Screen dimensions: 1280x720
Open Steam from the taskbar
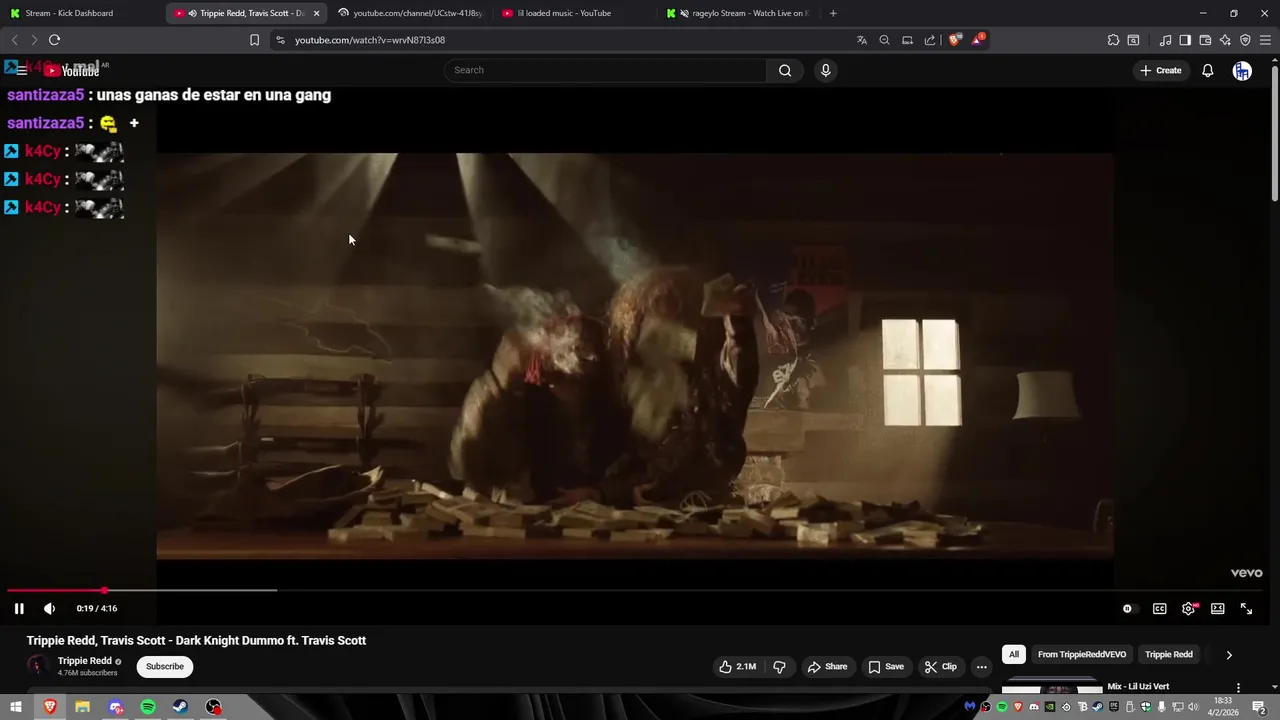click(x=181, y=707)
